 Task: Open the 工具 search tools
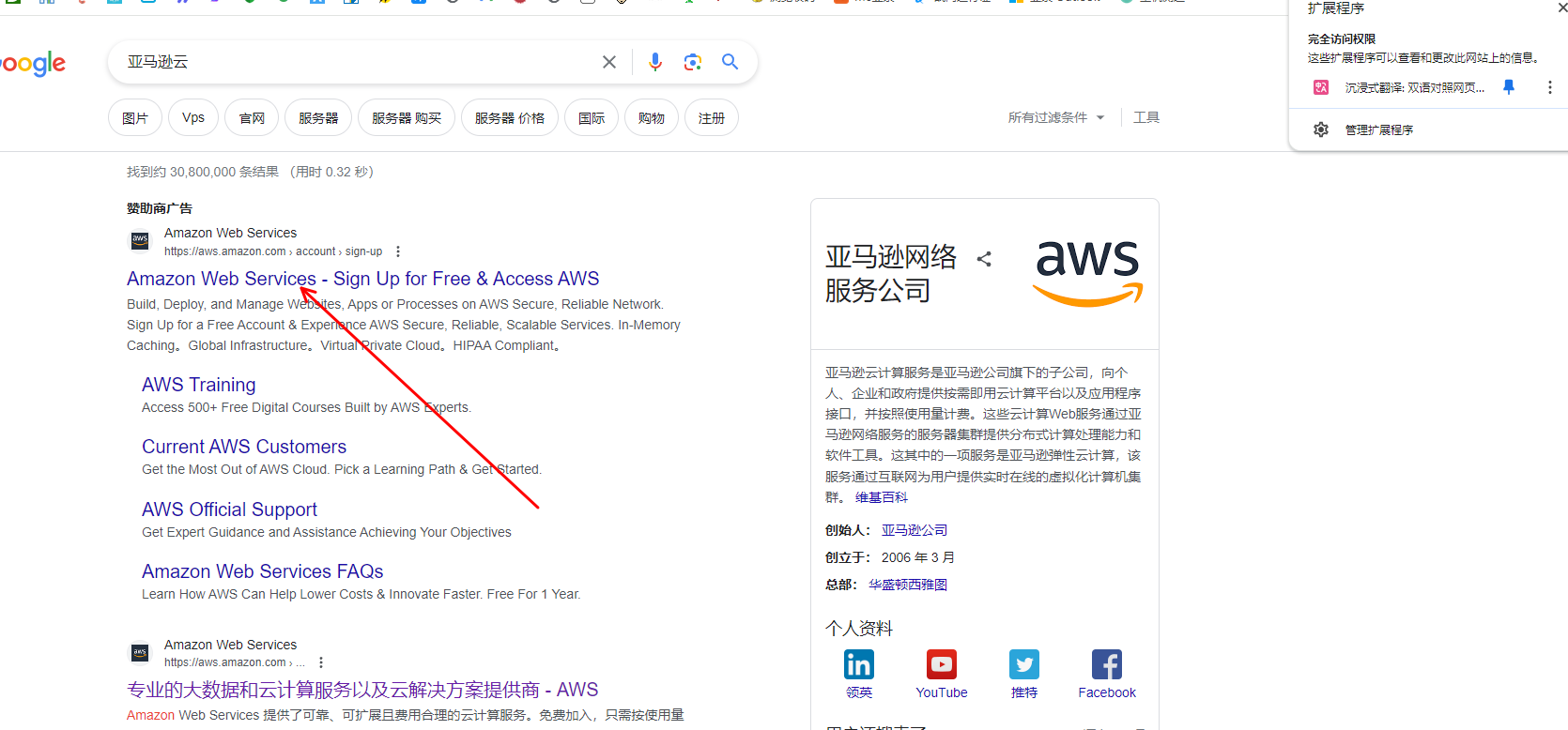tap(1146, 117)
